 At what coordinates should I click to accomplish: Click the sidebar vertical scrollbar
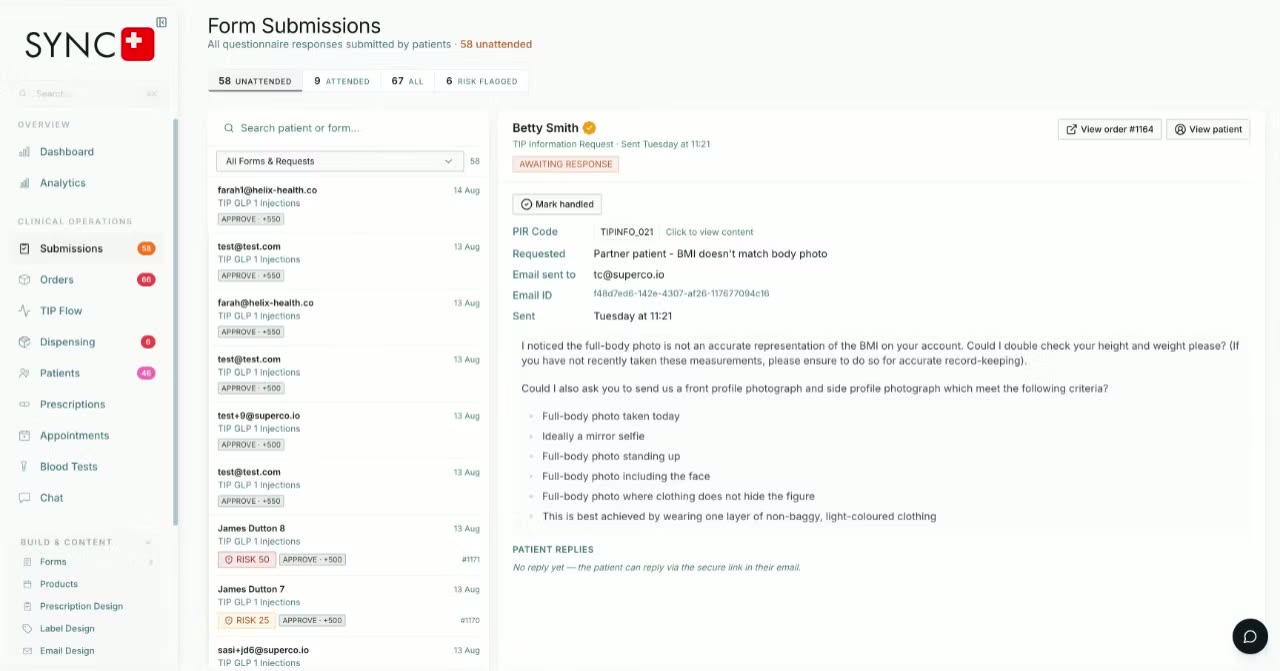coord(176,322)
